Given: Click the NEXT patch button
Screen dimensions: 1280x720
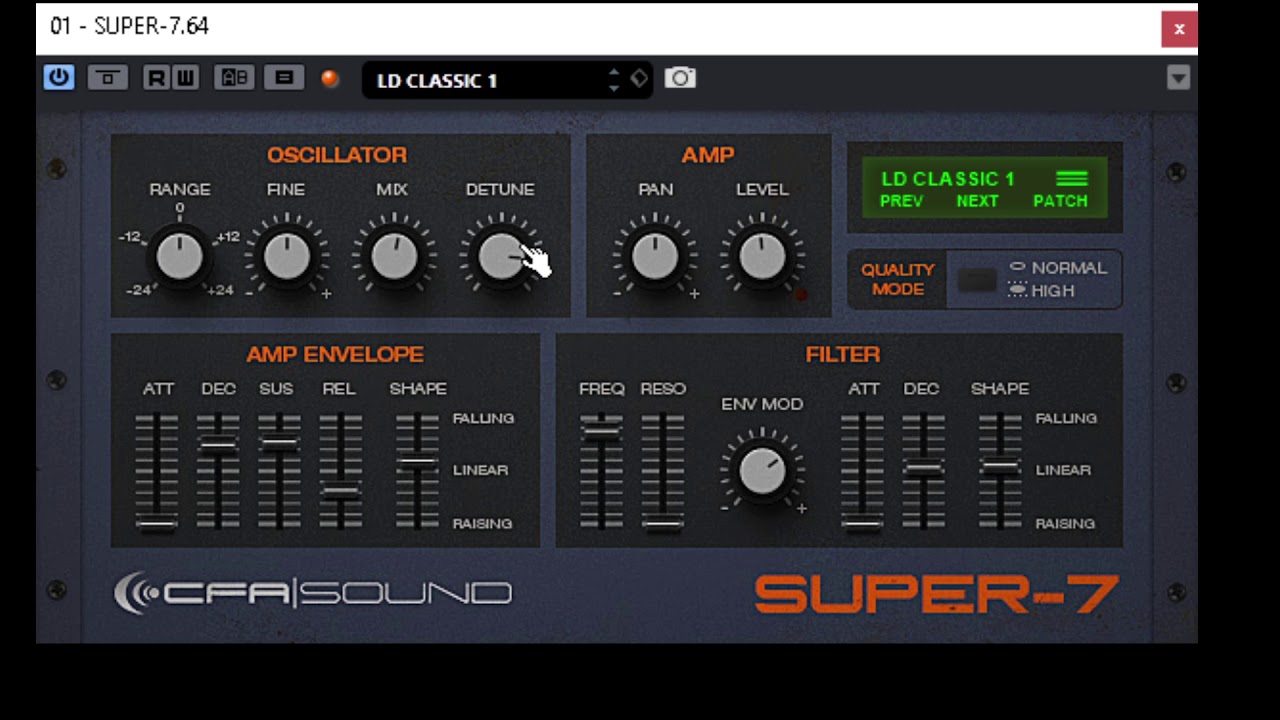Looking at the screenshot, I should click(x=977, y=201).
